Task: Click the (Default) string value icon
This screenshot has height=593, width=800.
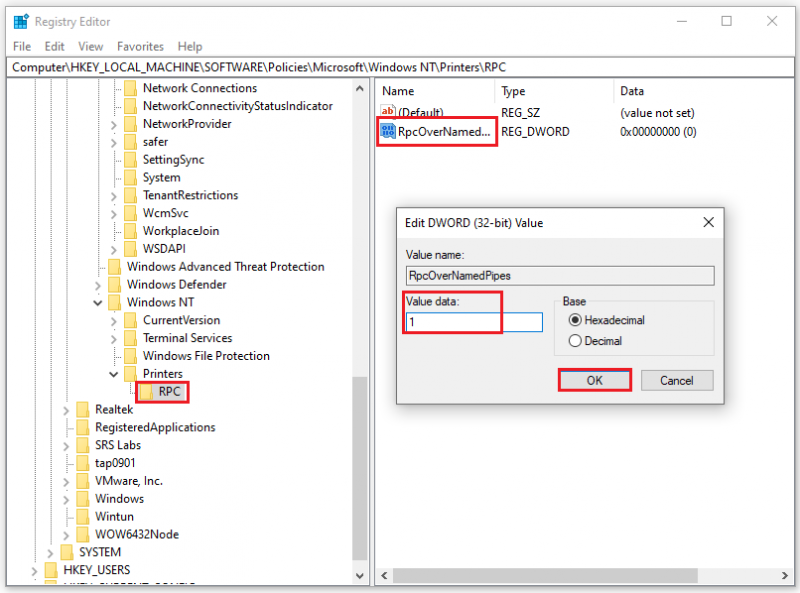Action: point(388,111)
